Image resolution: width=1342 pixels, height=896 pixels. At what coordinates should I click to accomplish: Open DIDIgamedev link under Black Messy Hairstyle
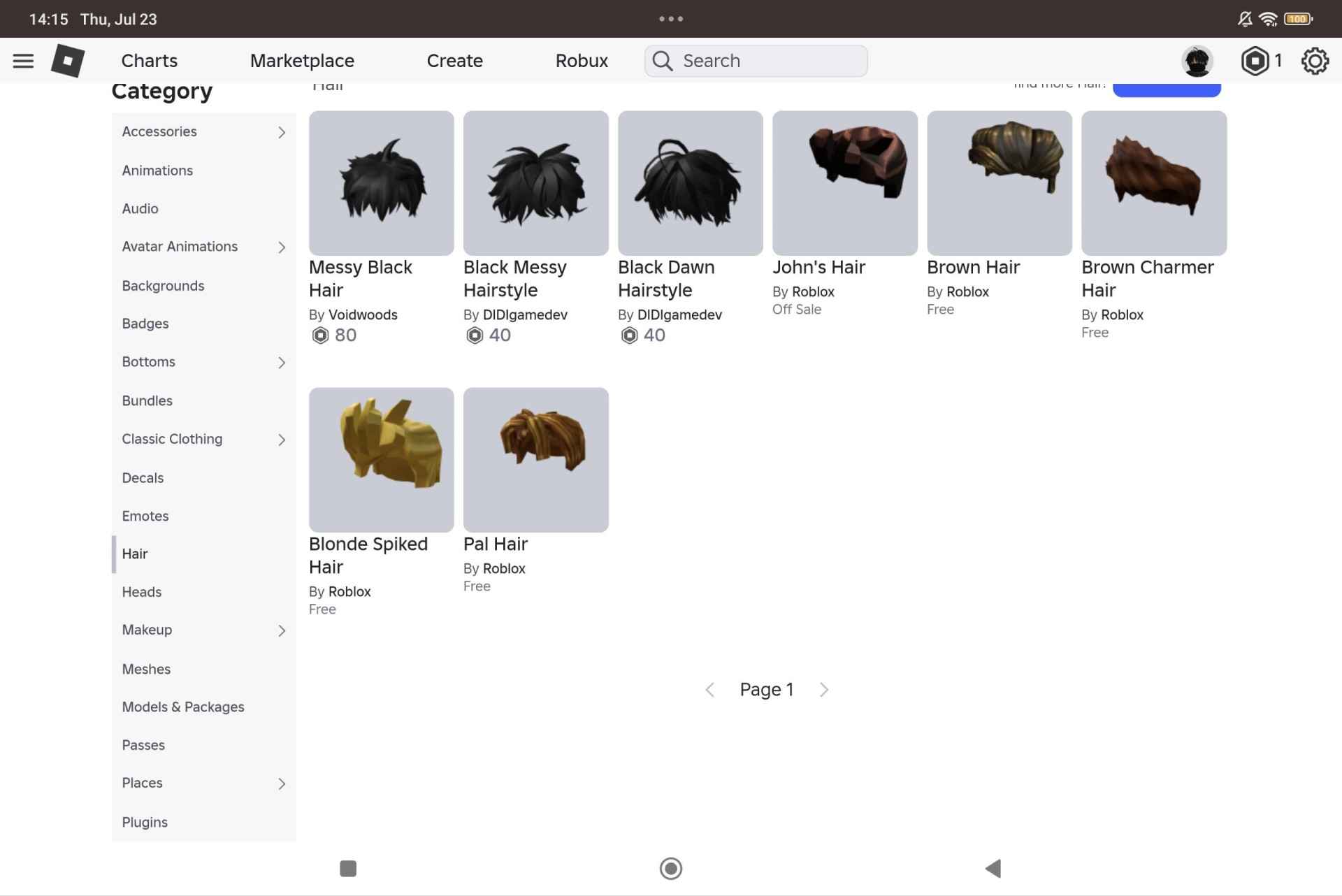coord(525,315)
